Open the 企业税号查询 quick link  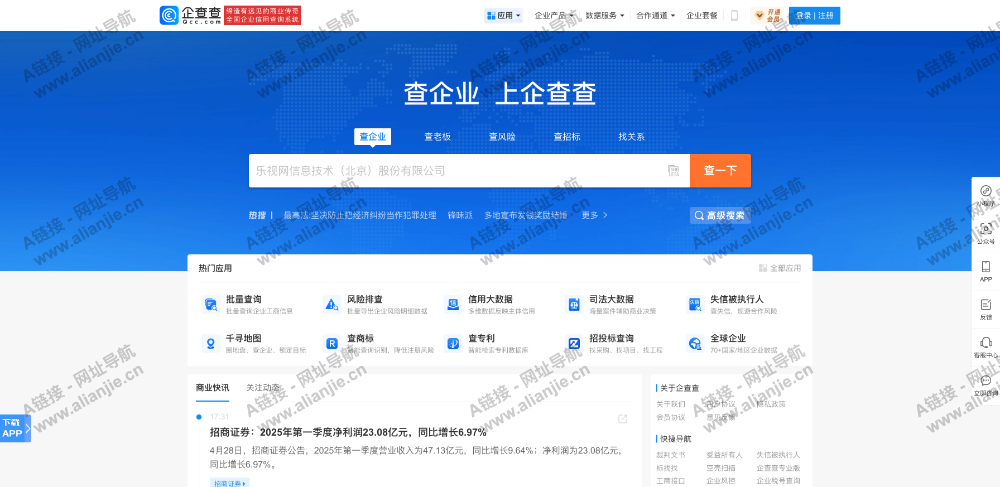point(778,481)
